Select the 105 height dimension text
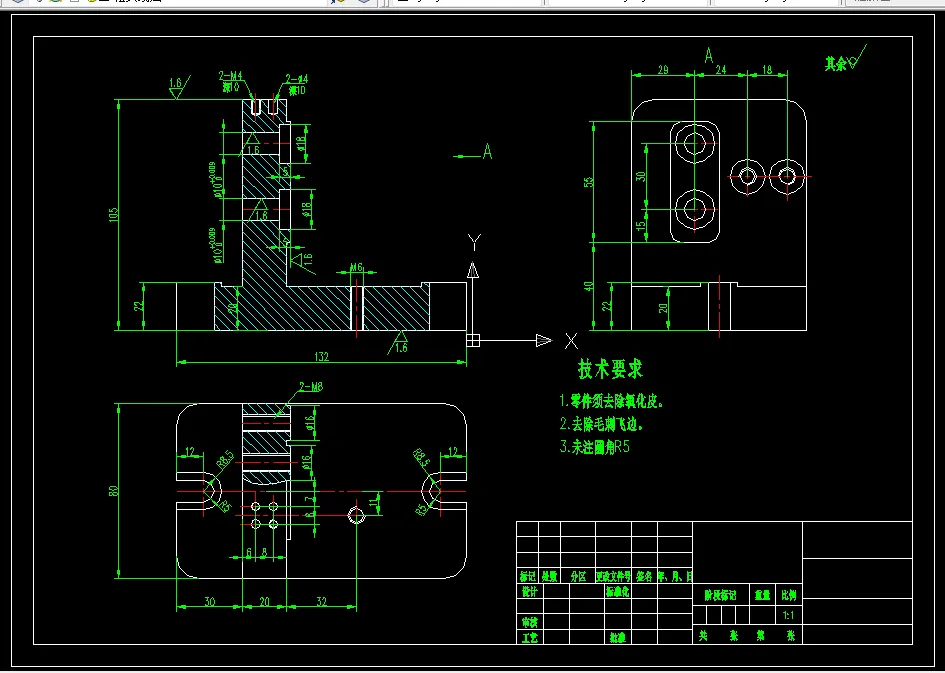Screen dimensions: 945x673 113,215
